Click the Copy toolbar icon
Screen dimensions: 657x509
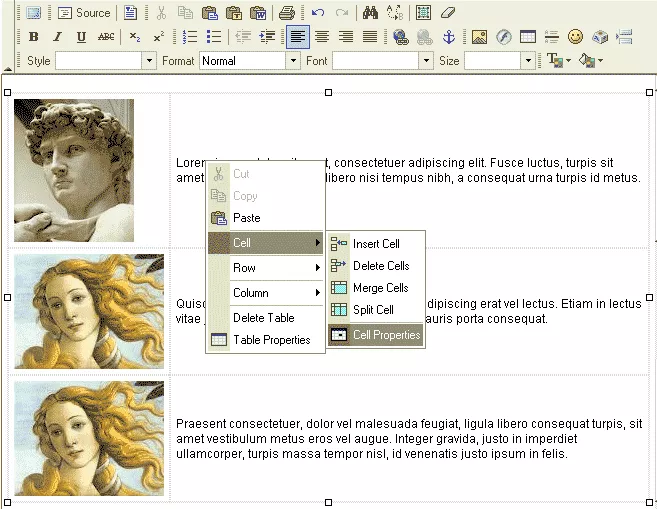(x=185, y=13)
